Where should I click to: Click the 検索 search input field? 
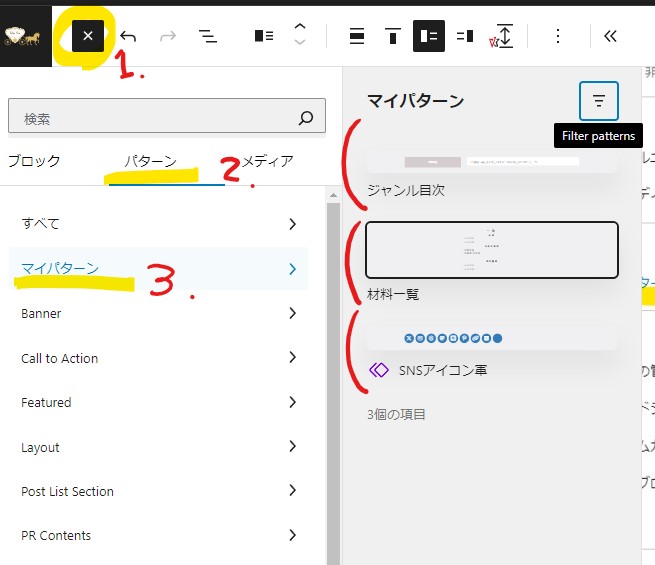[x=157, y=118]
